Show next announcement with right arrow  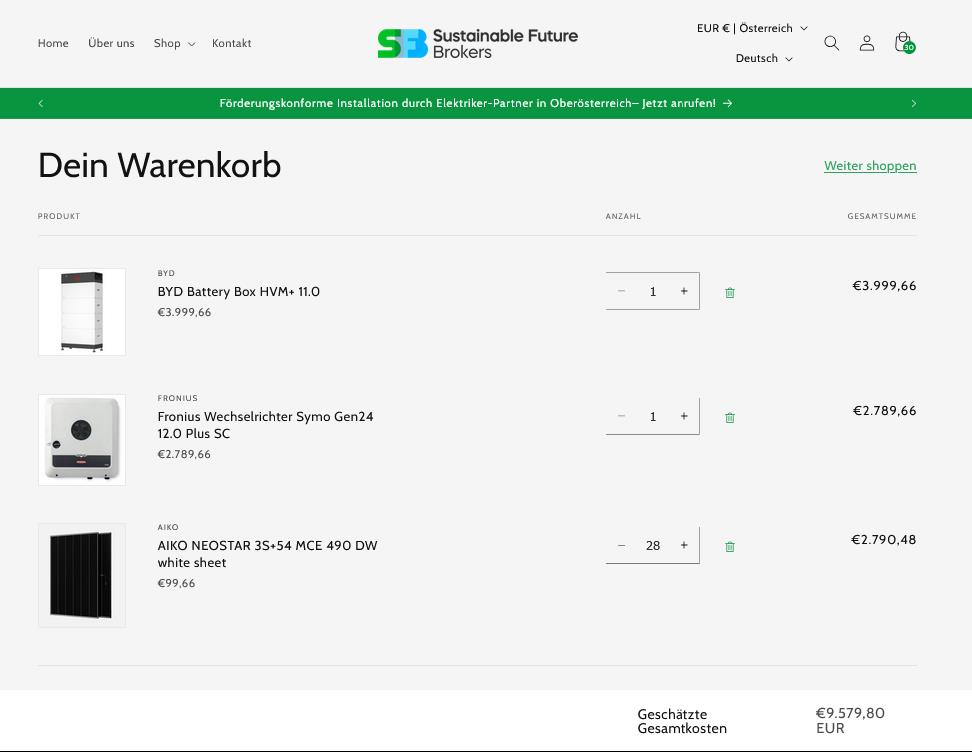(x=913, y=103)
